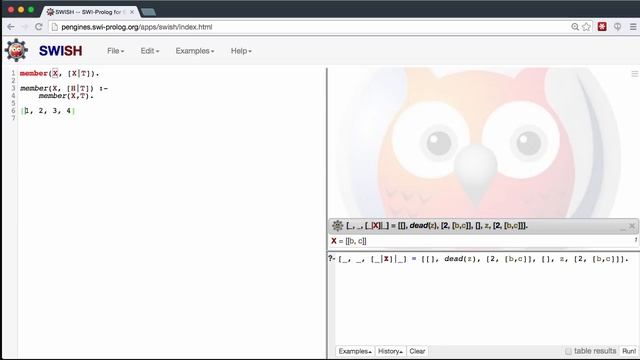Click the browser forward arrow
This screenshot has height=360, width=640.
click(x=24, y=27)
